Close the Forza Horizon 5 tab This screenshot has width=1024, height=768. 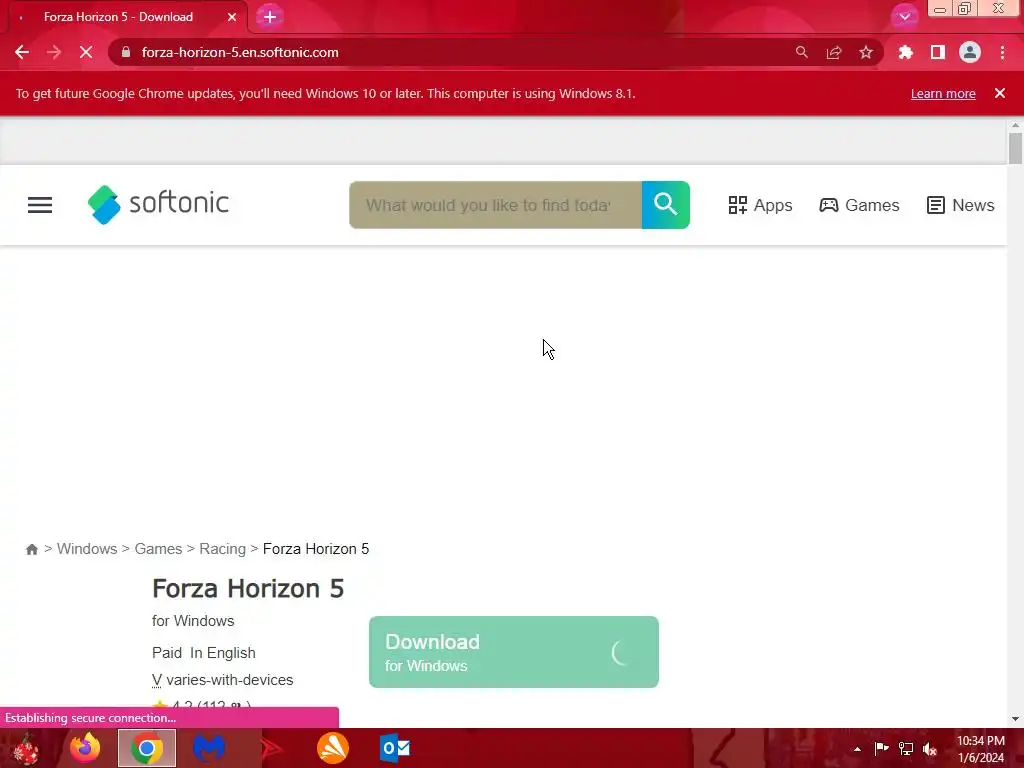[x=232, y=17]
